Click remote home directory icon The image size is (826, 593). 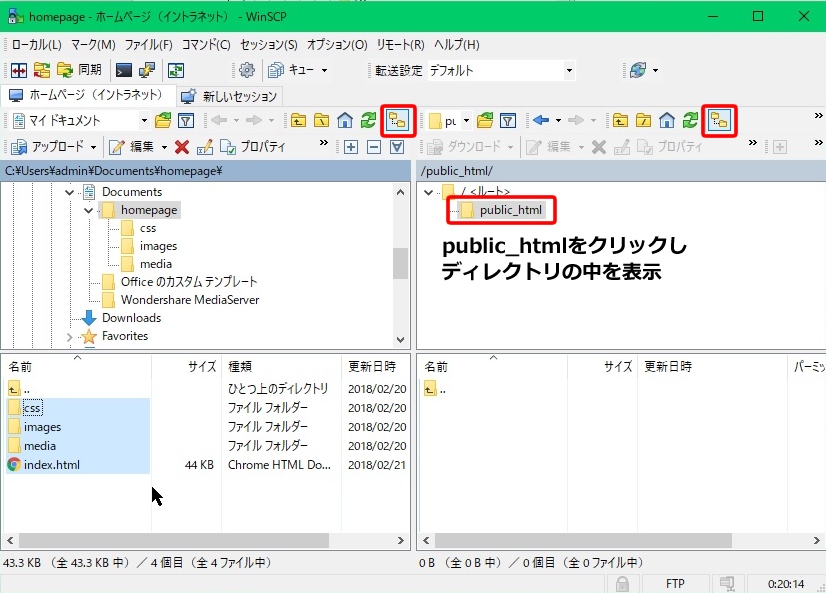[666, 121]
